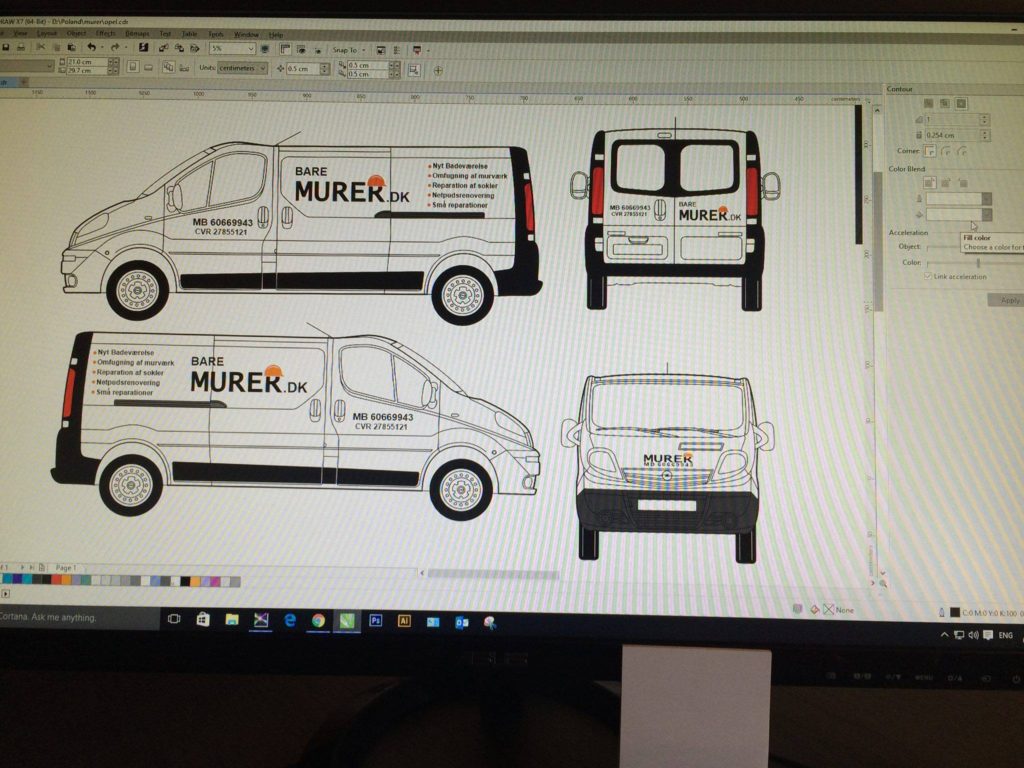The height and width of the screenshot is (768, 1024).
Task: Select the Inside Contour icon
Action: [944, 103]
